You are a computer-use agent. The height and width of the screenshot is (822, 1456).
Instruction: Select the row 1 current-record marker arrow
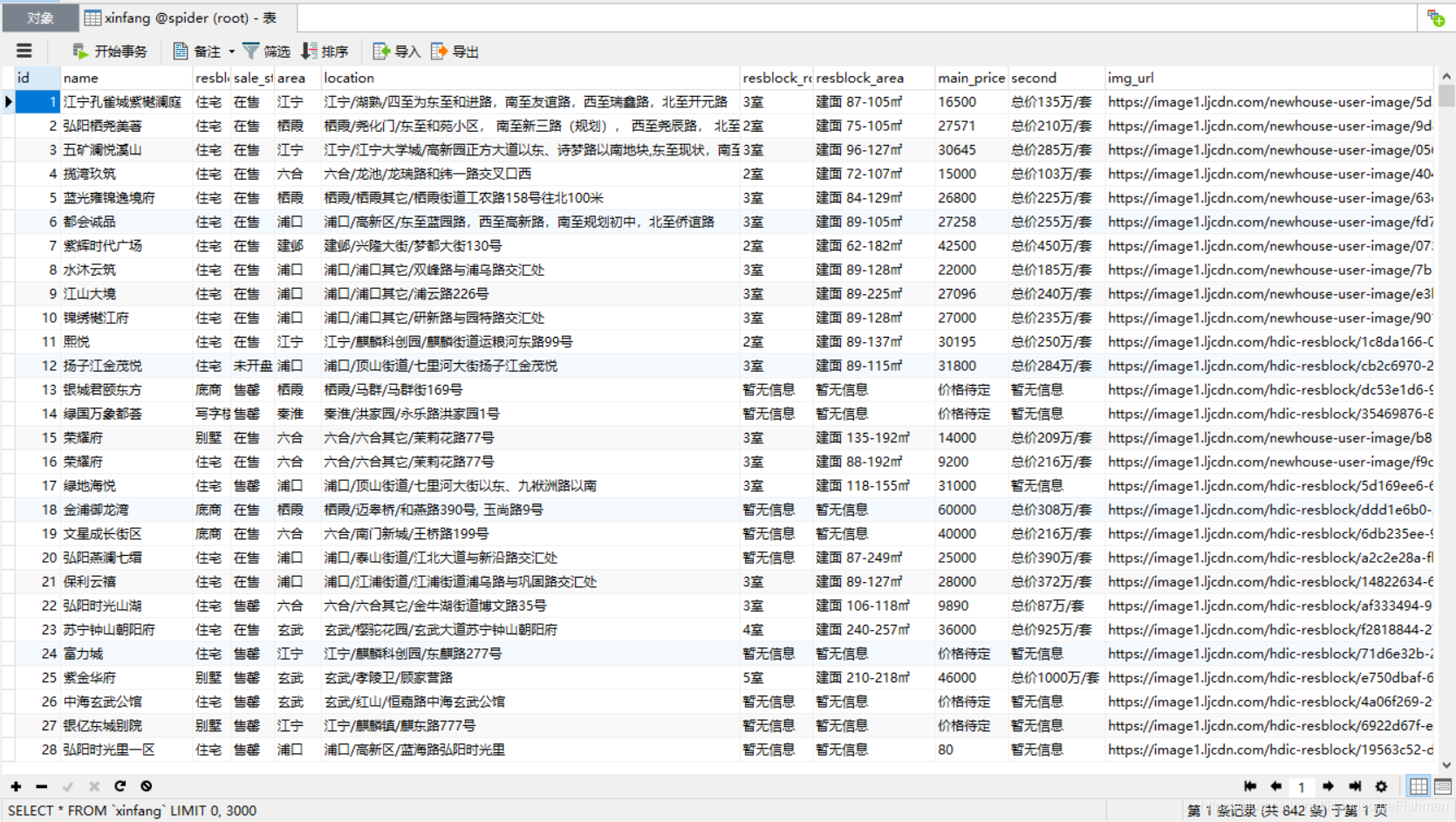coord(8,102)
